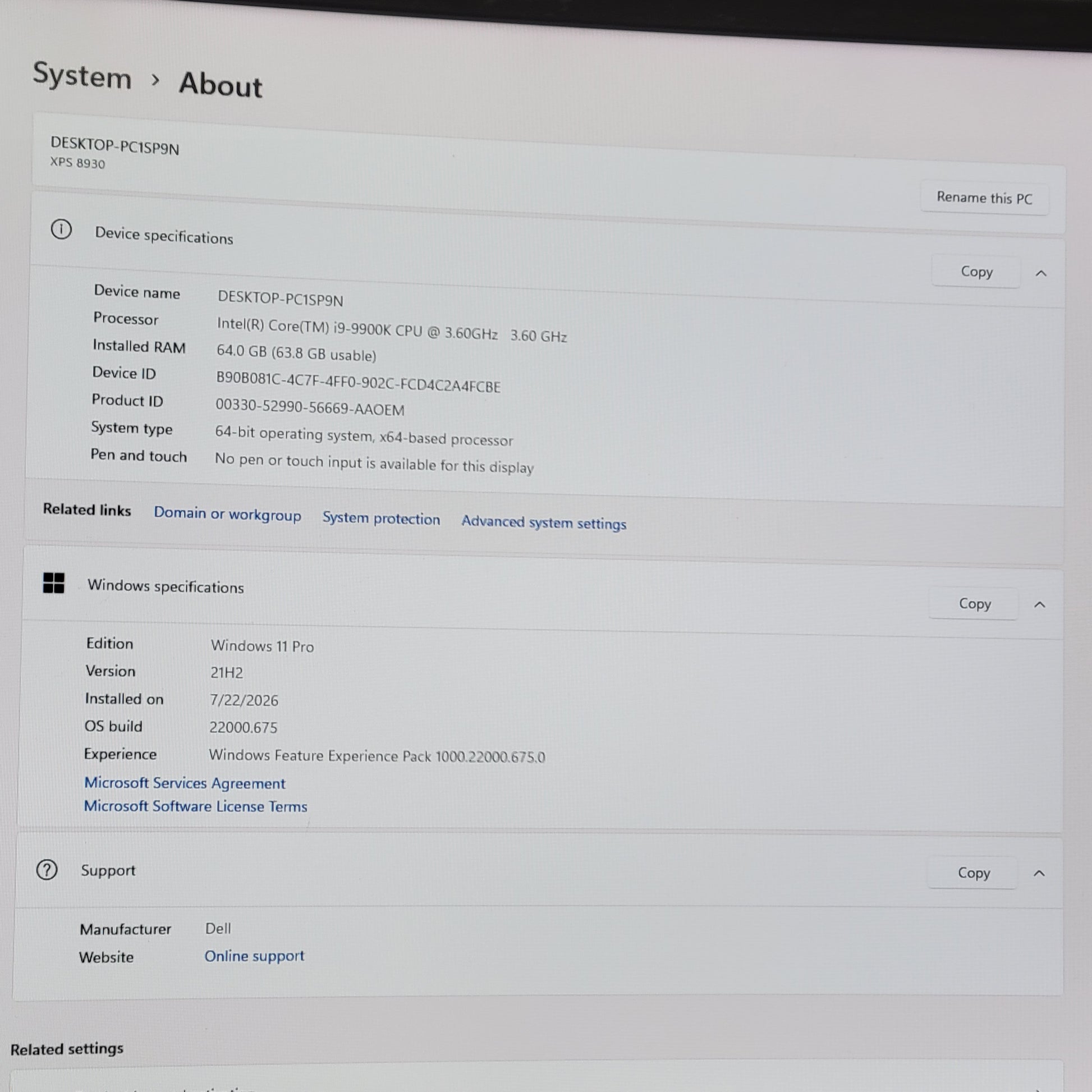Select the Pen and touch value text
The height and width of the screenshot is (1092, 1092).
pos(374,463)
